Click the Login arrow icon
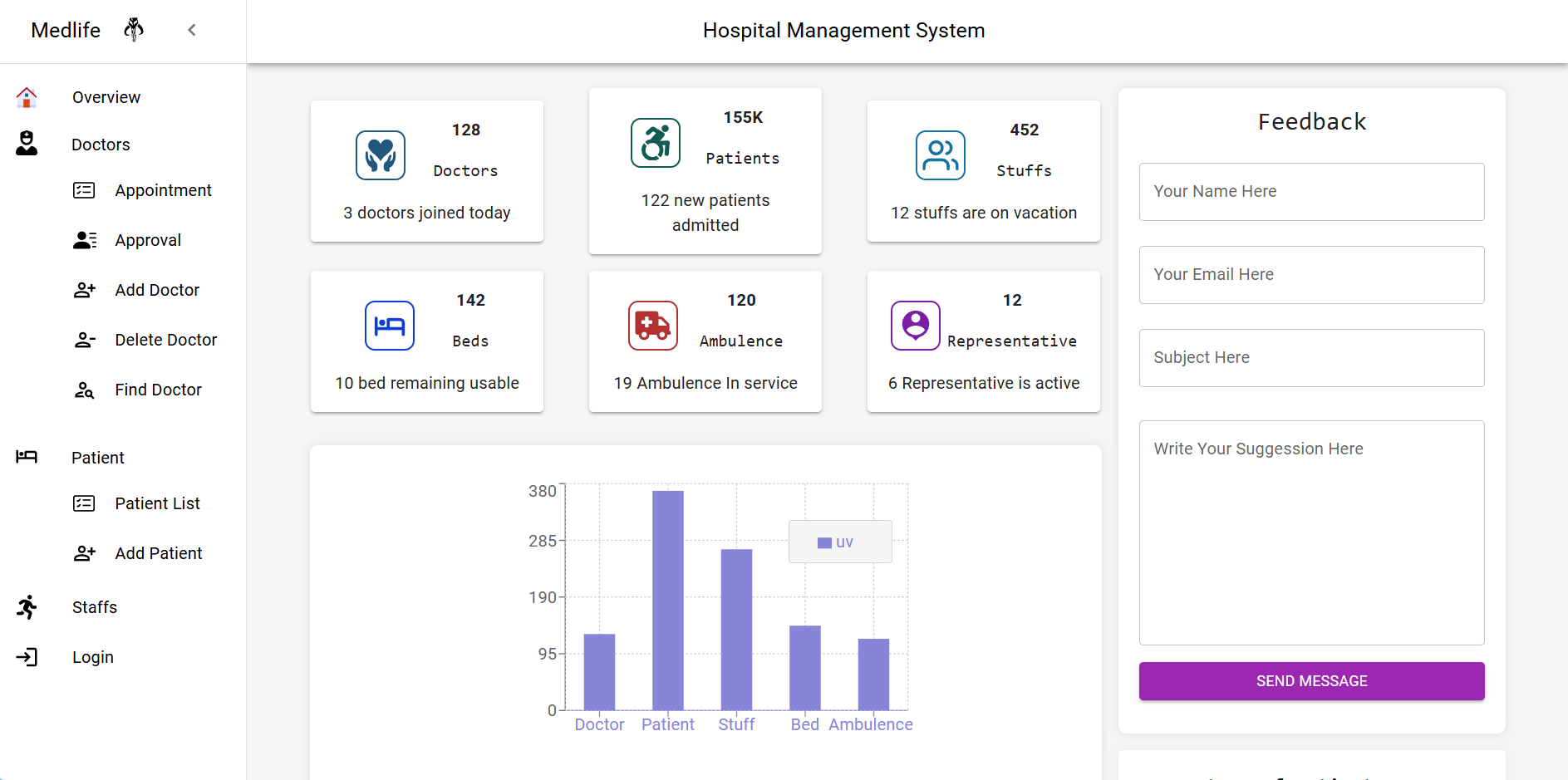The width and height of the screenshot is (1568, 780). point(27,657)
